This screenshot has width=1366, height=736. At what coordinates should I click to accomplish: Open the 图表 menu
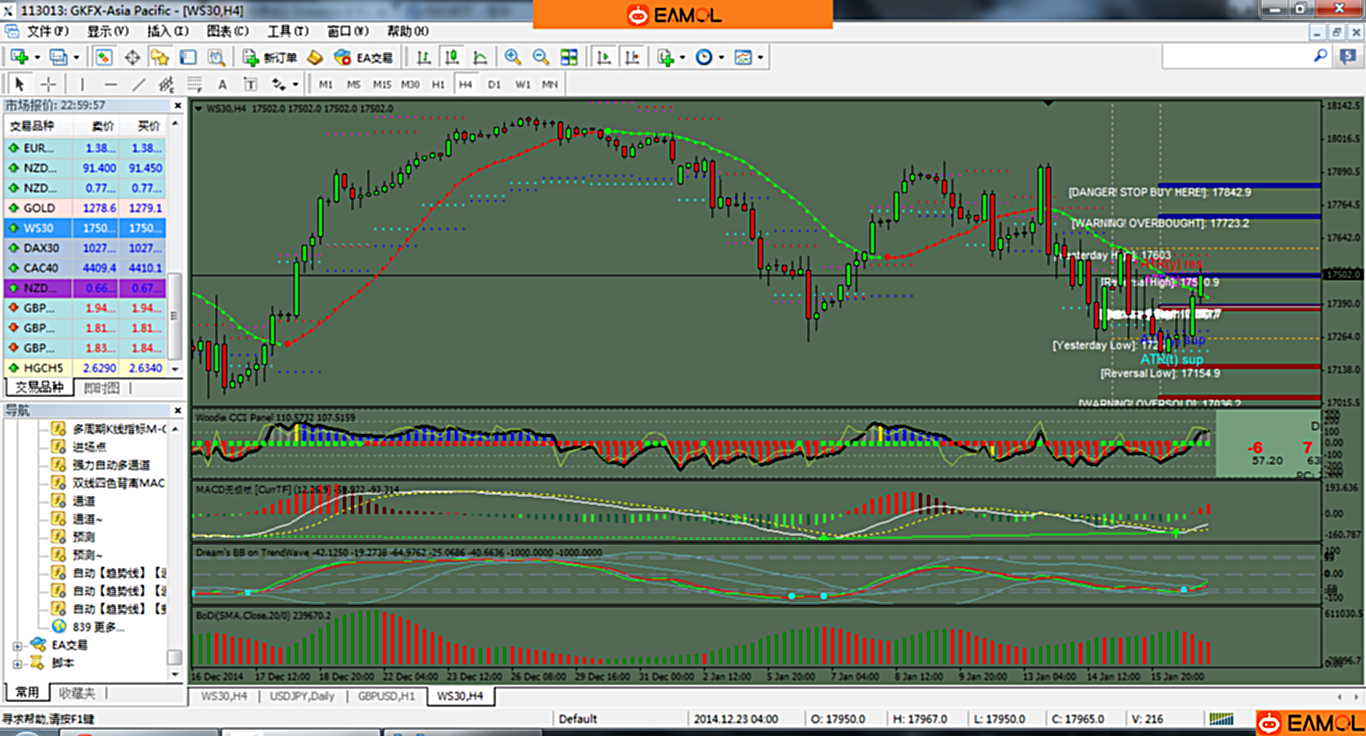click(227, 31)
